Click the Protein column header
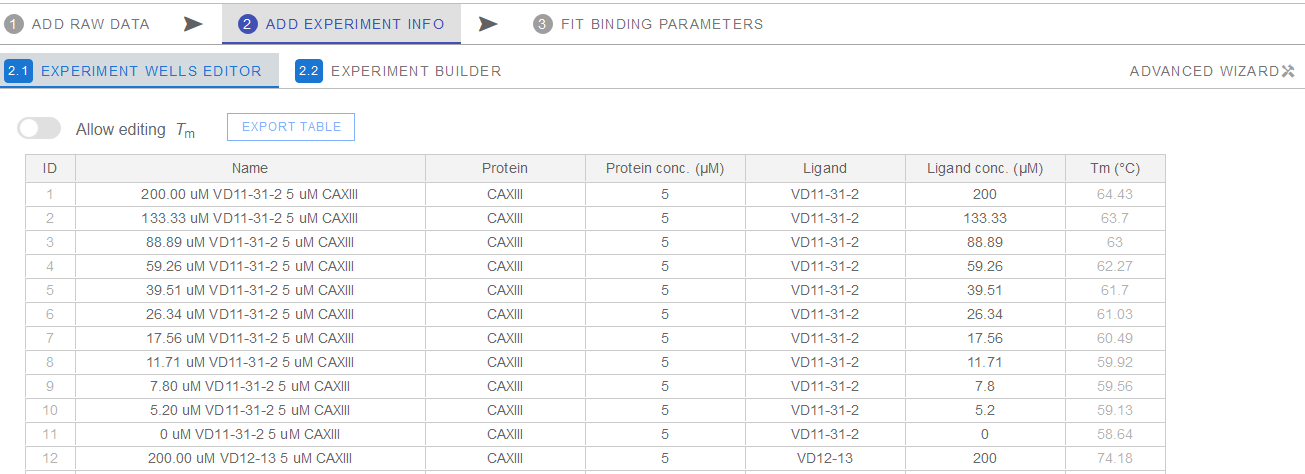1305x474 pixels. click(x=505, y=169)
